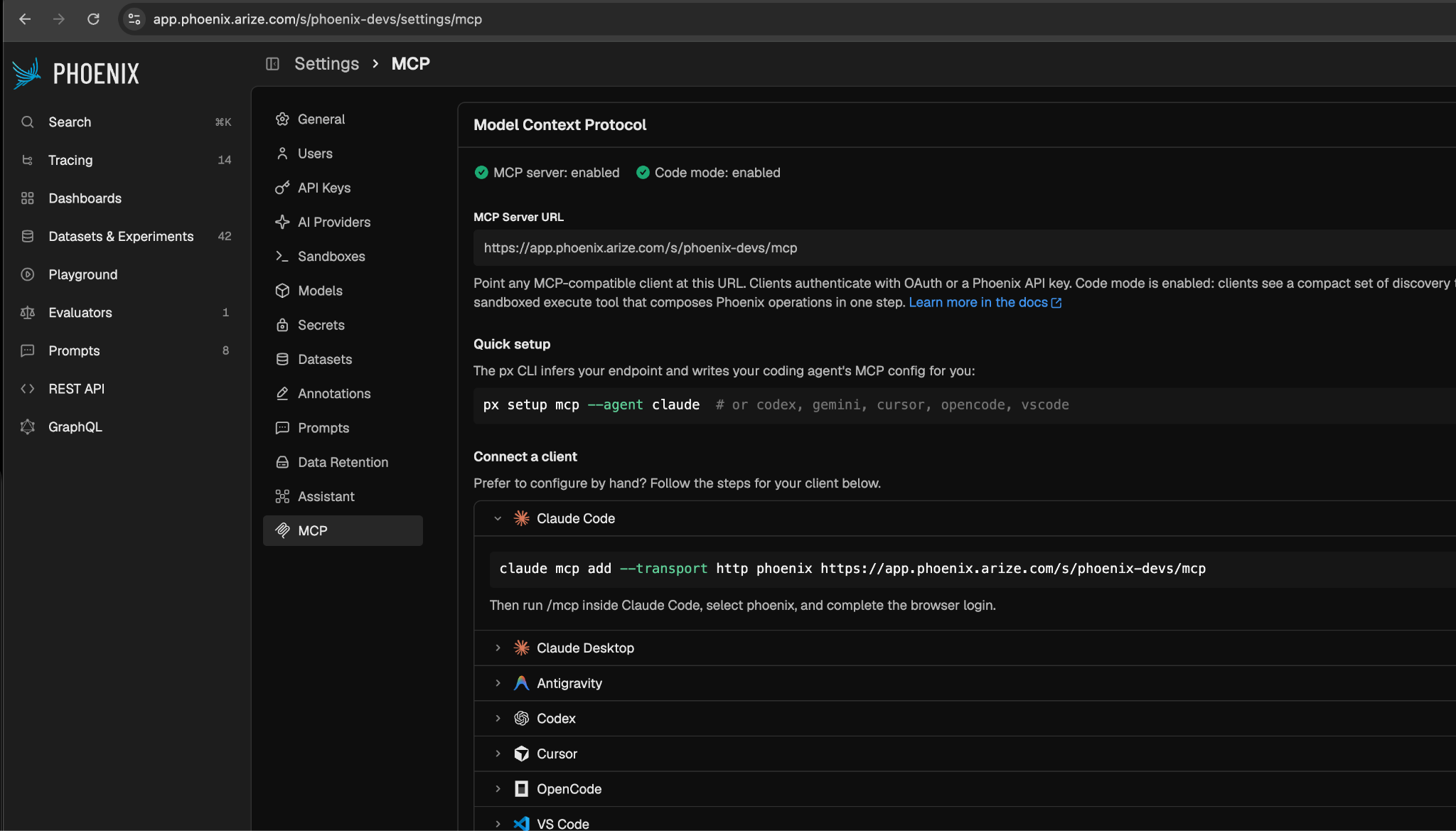
Task: Click the Assistant icon in settings nav
Action: click(282, 496)
